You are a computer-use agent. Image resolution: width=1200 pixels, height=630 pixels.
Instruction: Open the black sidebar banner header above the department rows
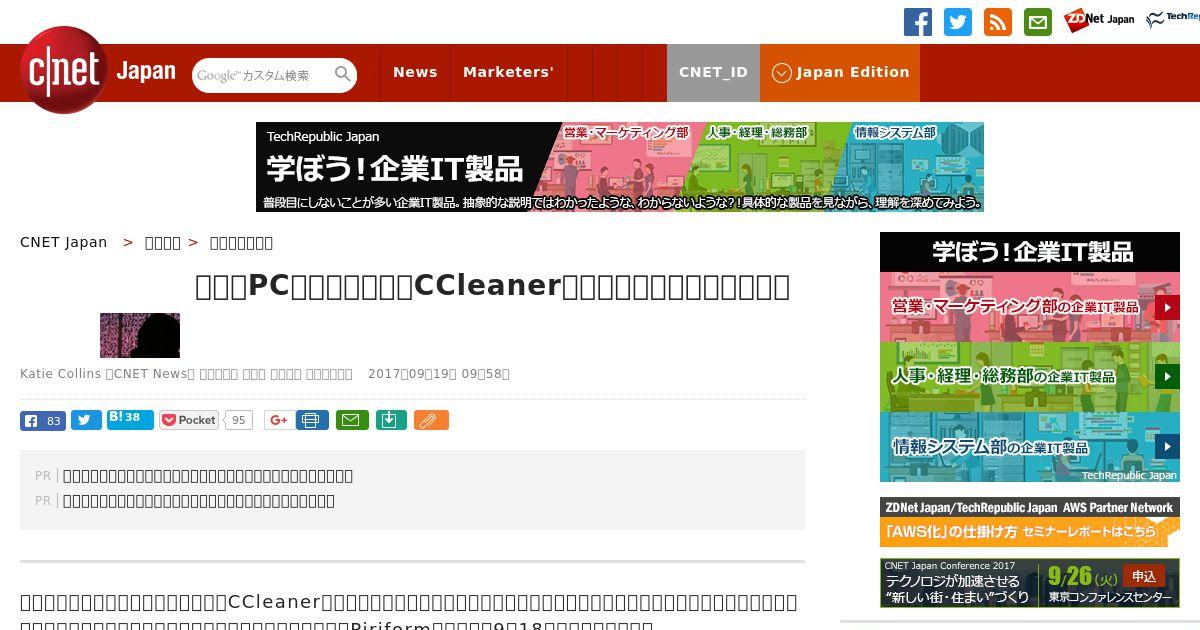[1030, 252]
